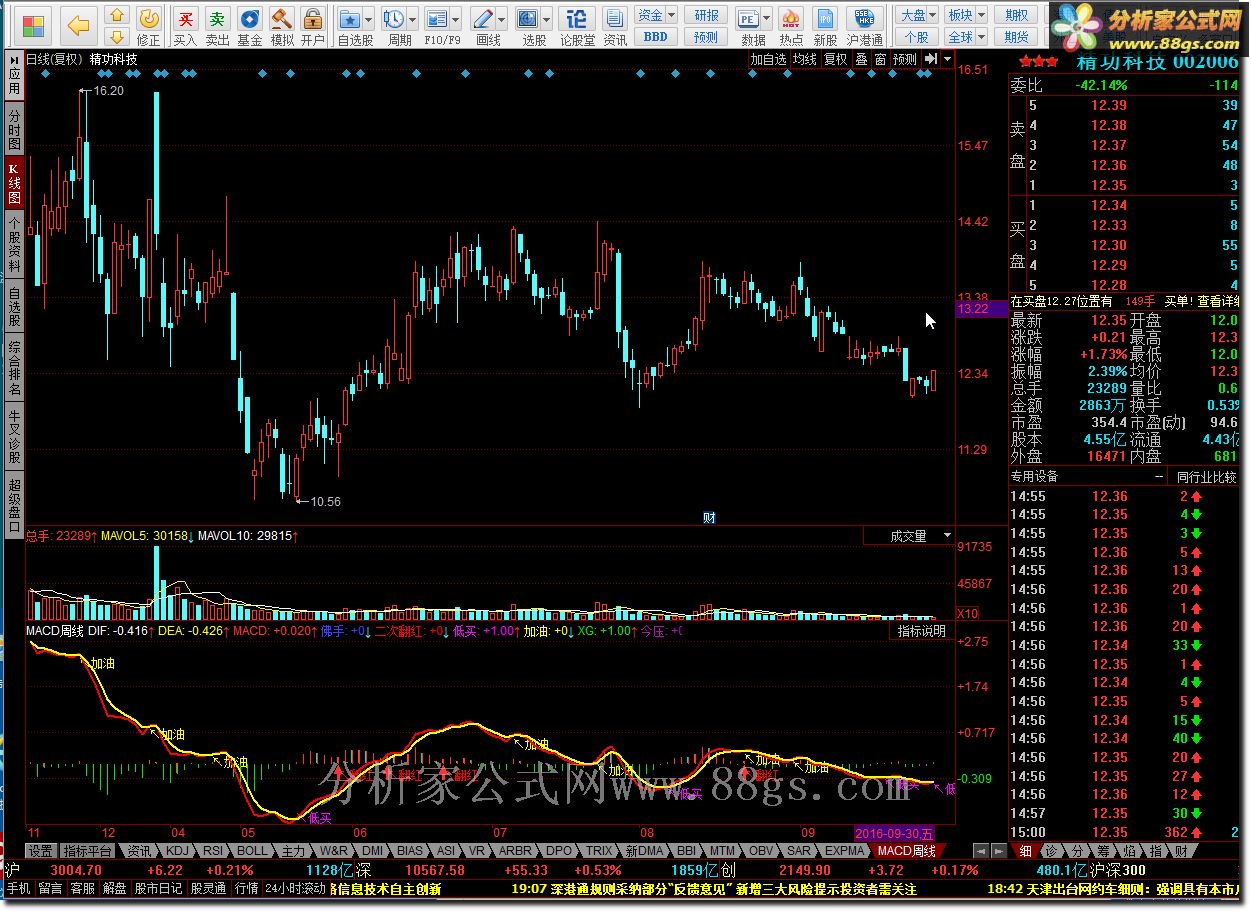Switch to 超级盘口 side tab

pos(14,505)
